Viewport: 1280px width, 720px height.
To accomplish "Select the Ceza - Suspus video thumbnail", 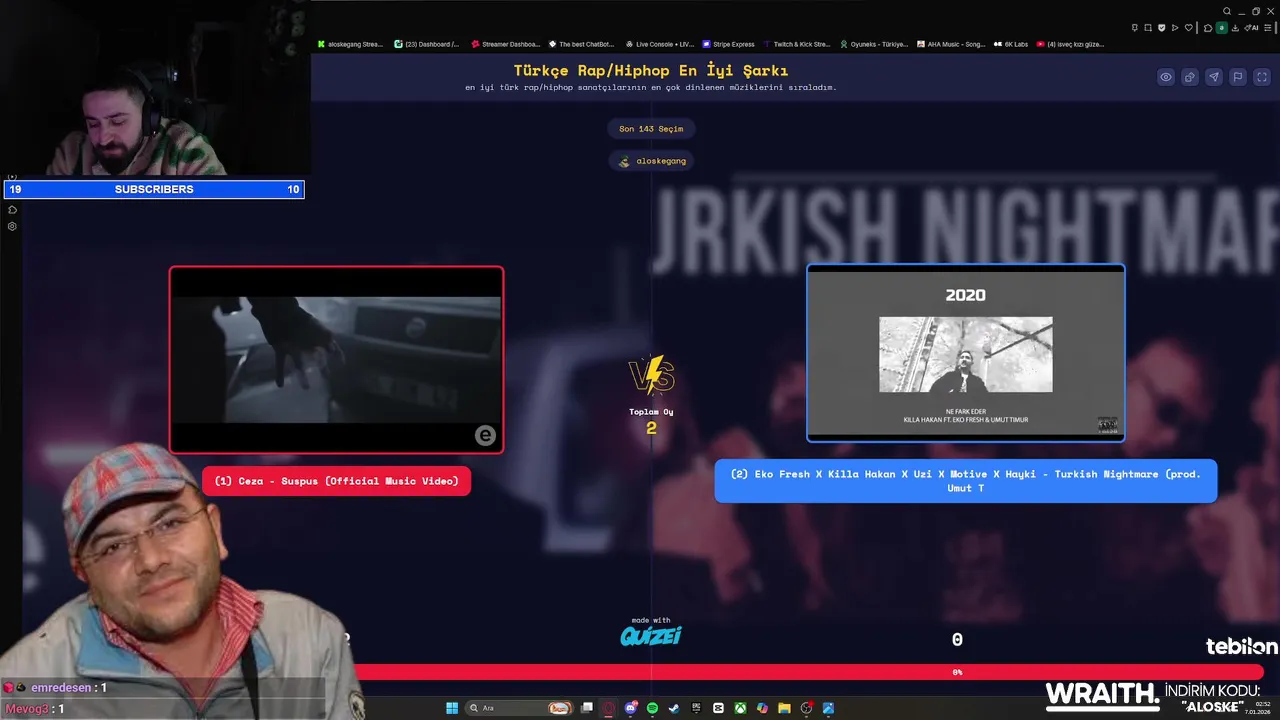I will [336, 360].
